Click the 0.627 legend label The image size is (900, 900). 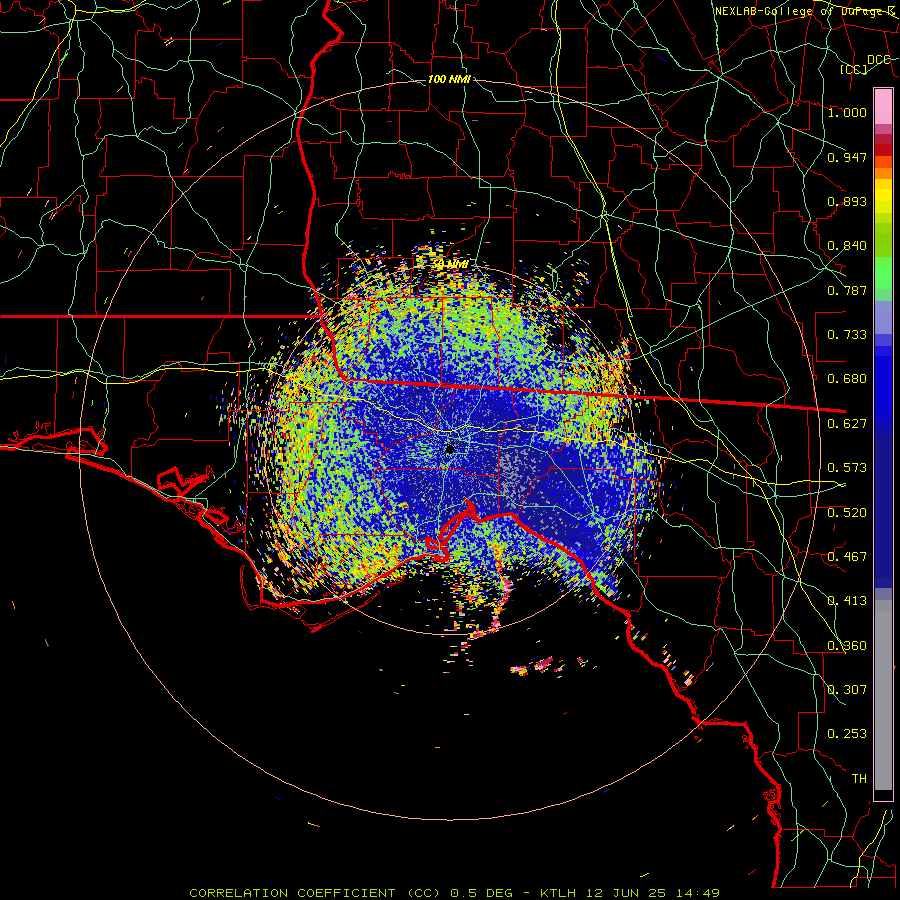[x=847, y=424]
